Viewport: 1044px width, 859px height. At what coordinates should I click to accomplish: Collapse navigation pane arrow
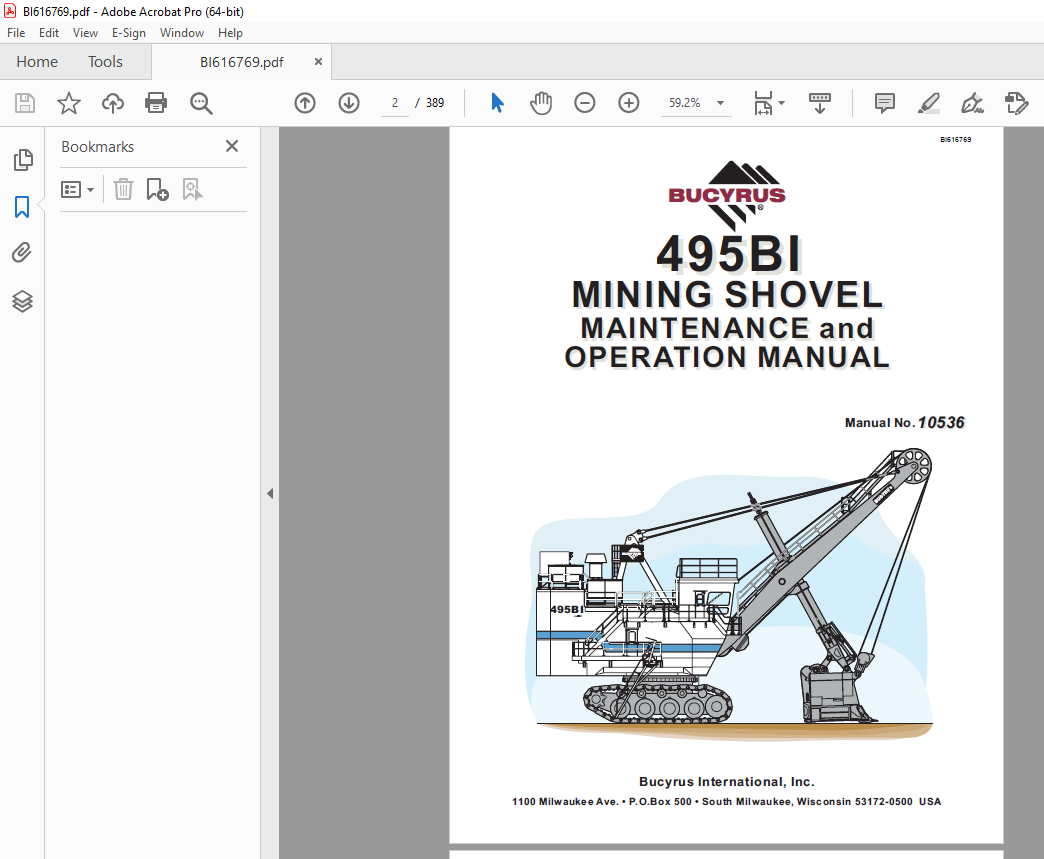point(270,493)
